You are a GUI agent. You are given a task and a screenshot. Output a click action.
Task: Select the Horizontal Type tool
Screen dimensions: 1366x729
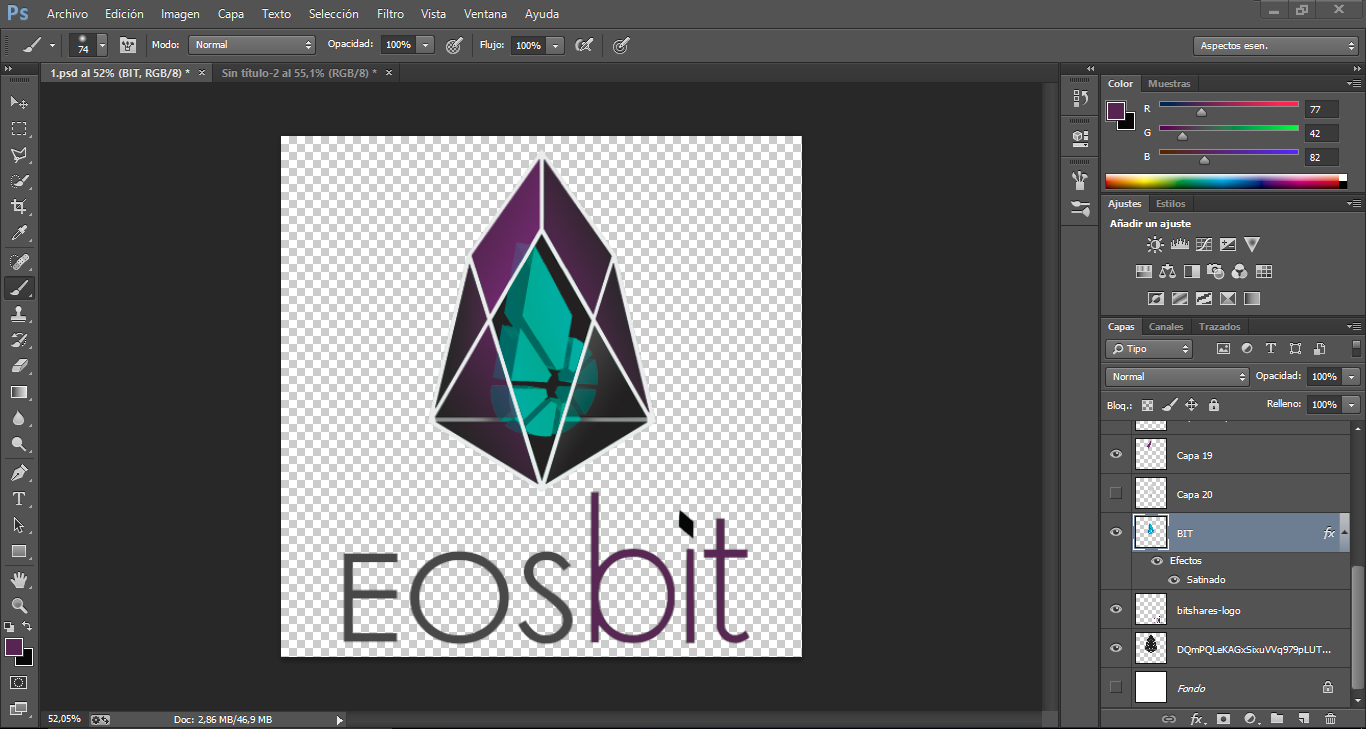[x=19, y=499]
